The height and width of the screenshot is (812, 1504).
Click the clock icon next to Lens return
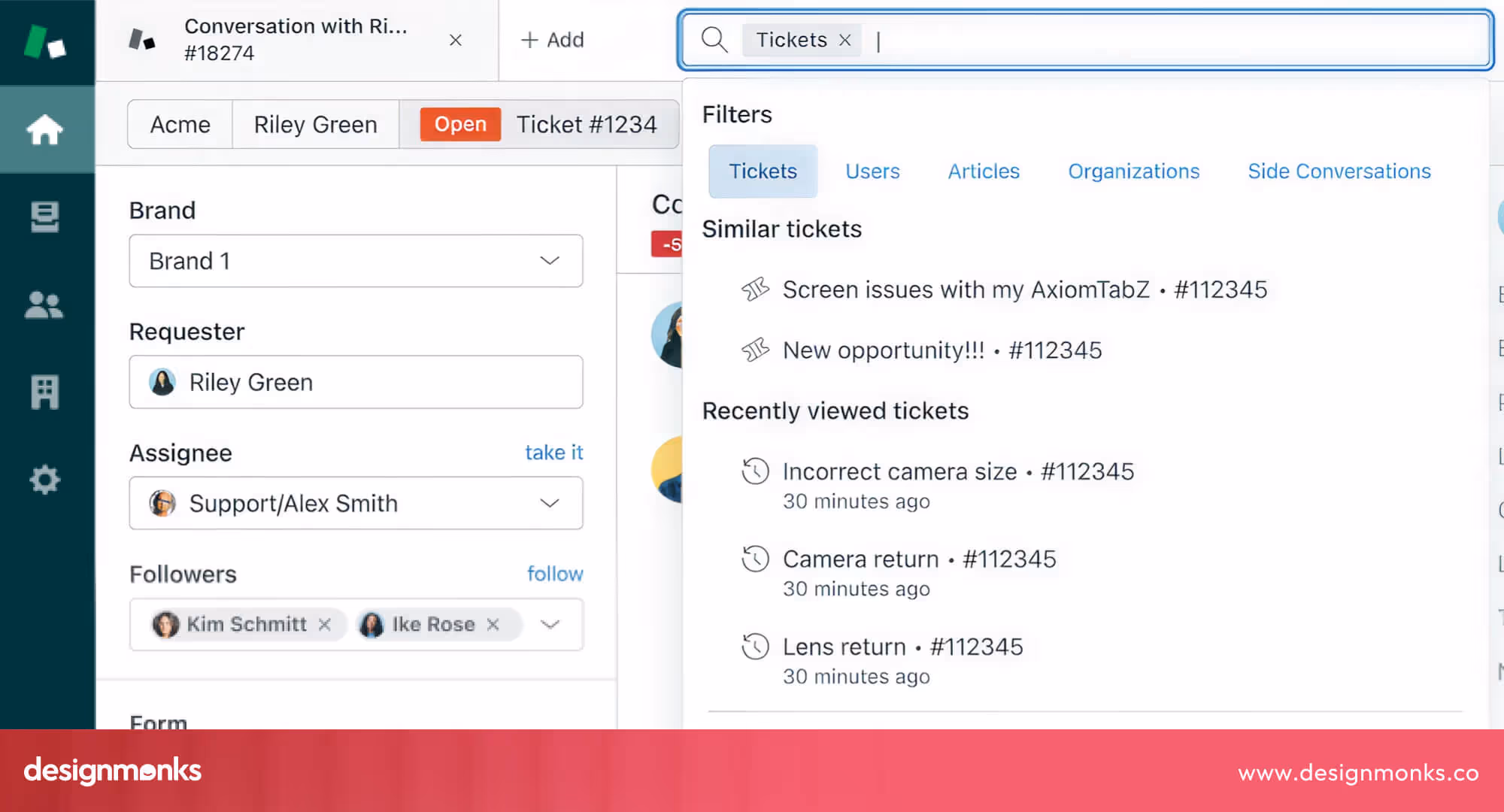coord(755,645)
